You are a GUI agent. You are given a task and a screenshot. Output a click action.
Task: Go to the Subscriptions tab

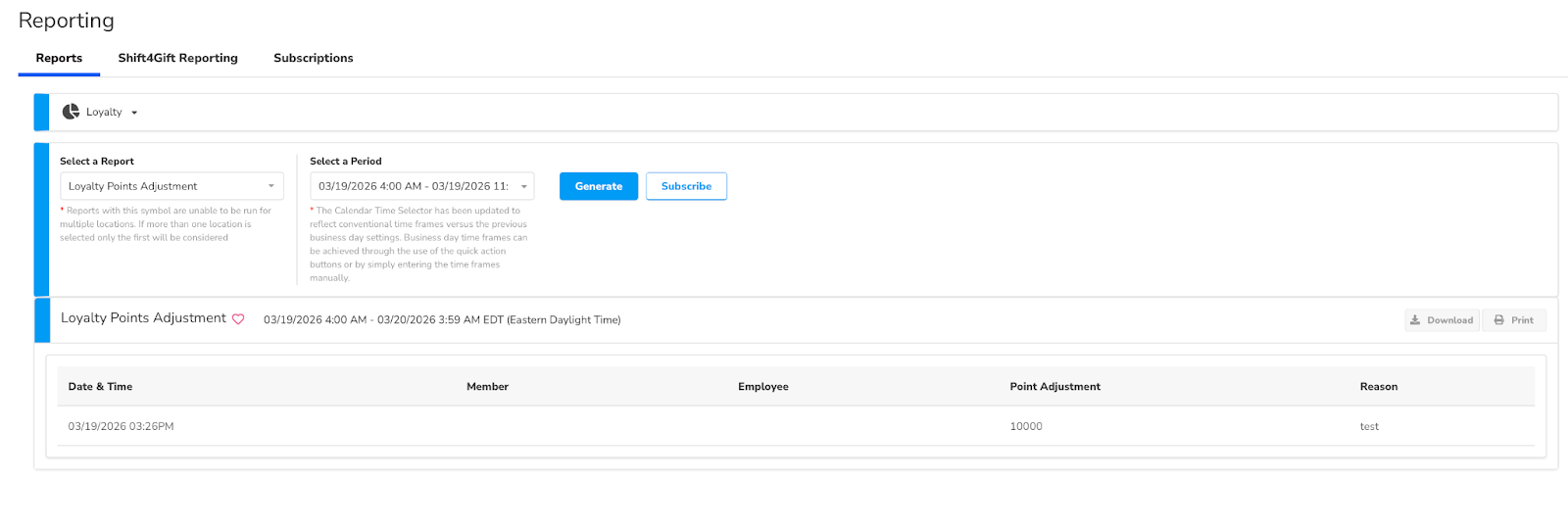[313, 58]
